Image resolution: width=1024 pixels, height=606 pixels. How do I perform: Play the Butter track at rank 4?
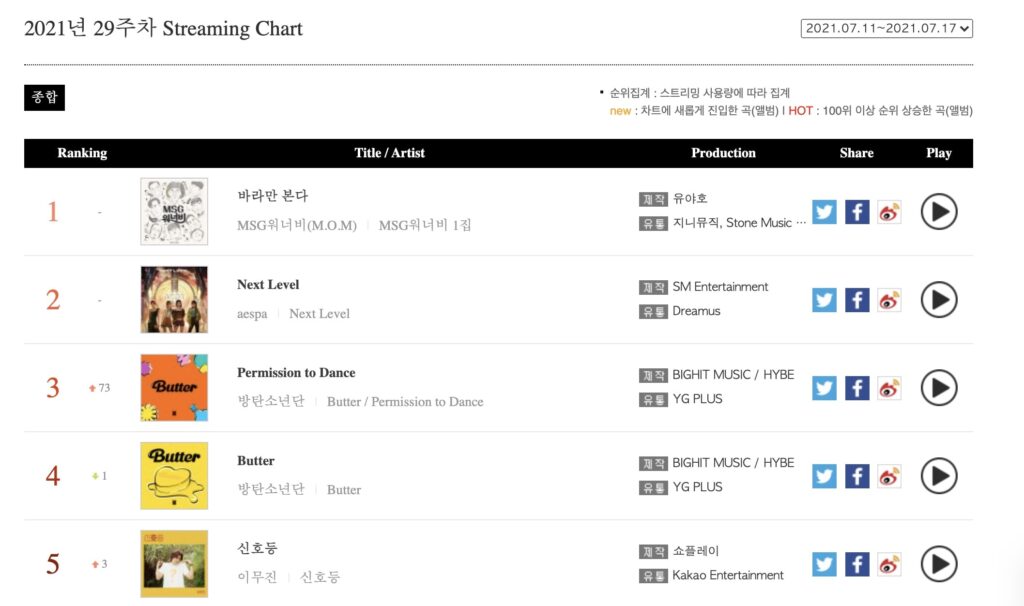pos(939,476)
